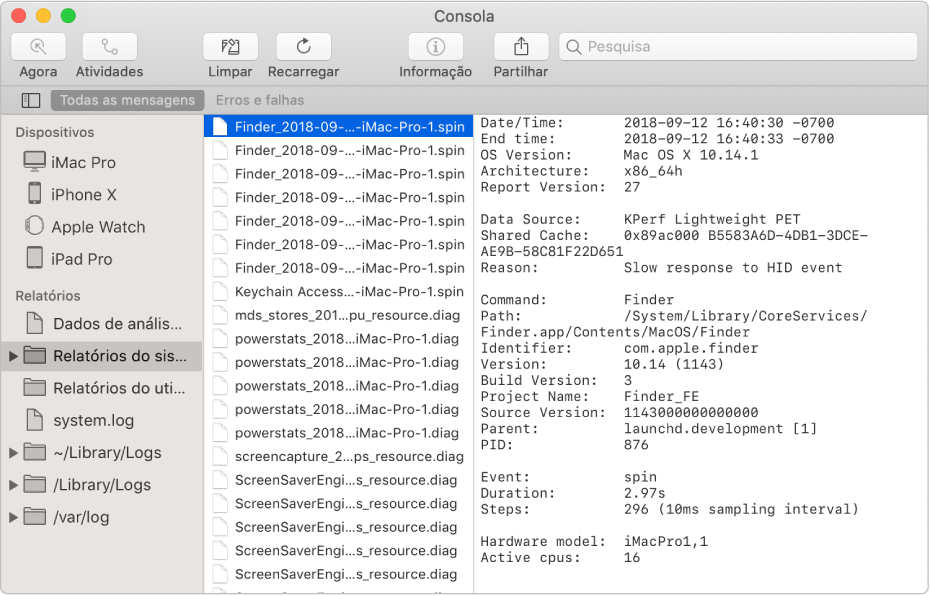Open the mds_stores cpu_resource.diag file
The width and height of the screenshot is (931, 596).
pos(338,315)
